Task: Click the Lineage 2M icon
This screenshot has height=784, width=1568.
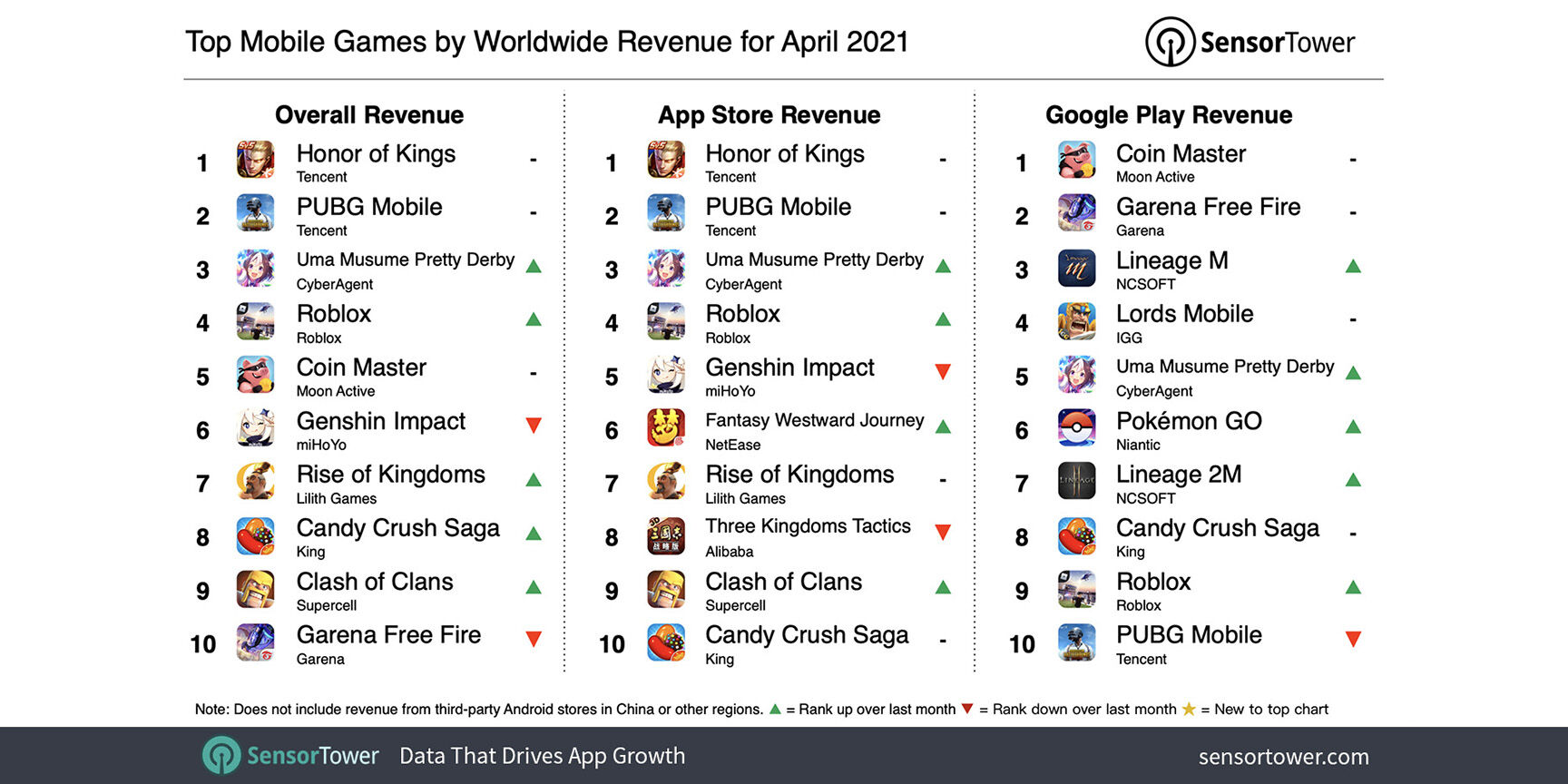Action: click(x=1076, y=481)
